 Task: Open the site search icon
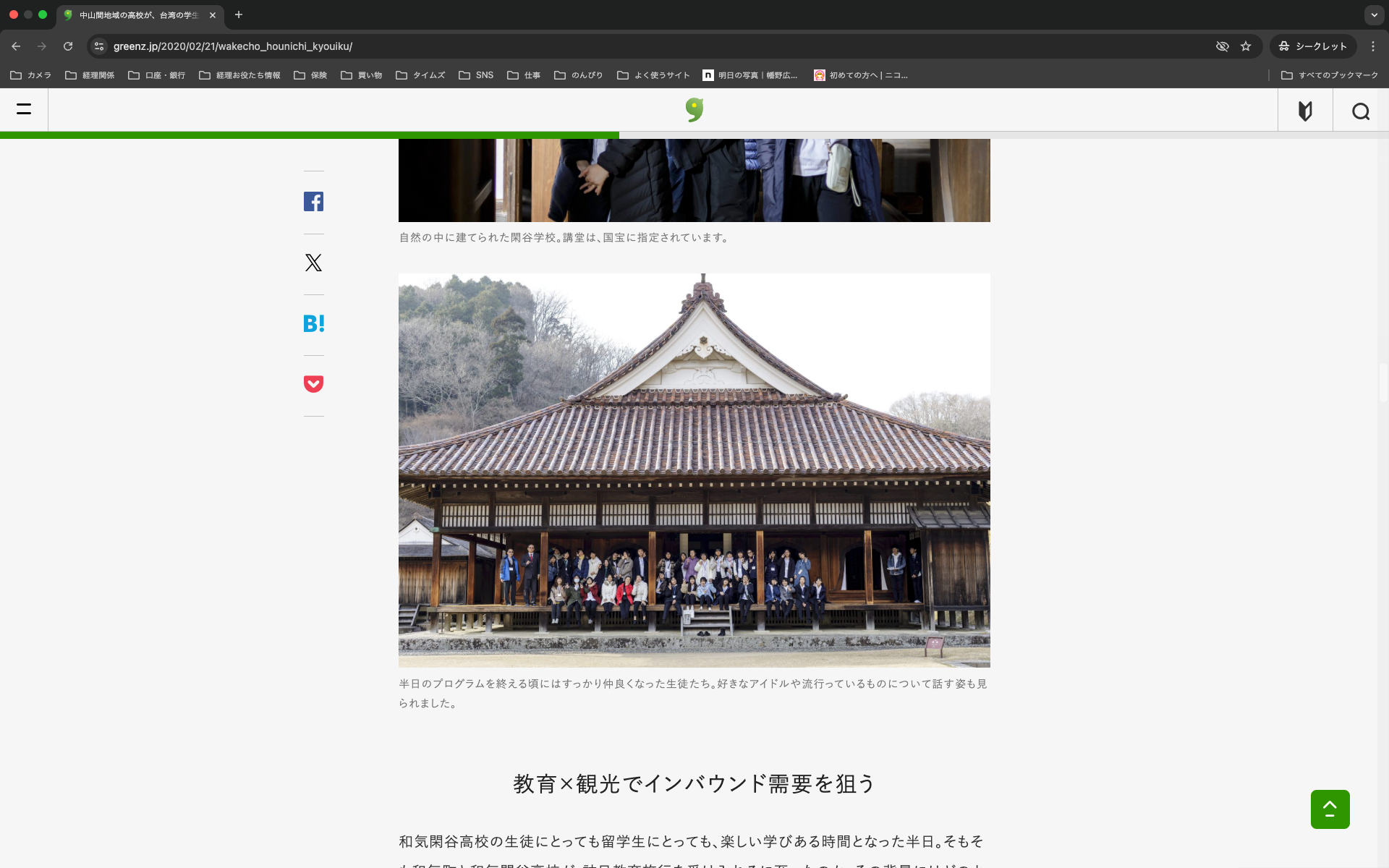point(1361,111)
